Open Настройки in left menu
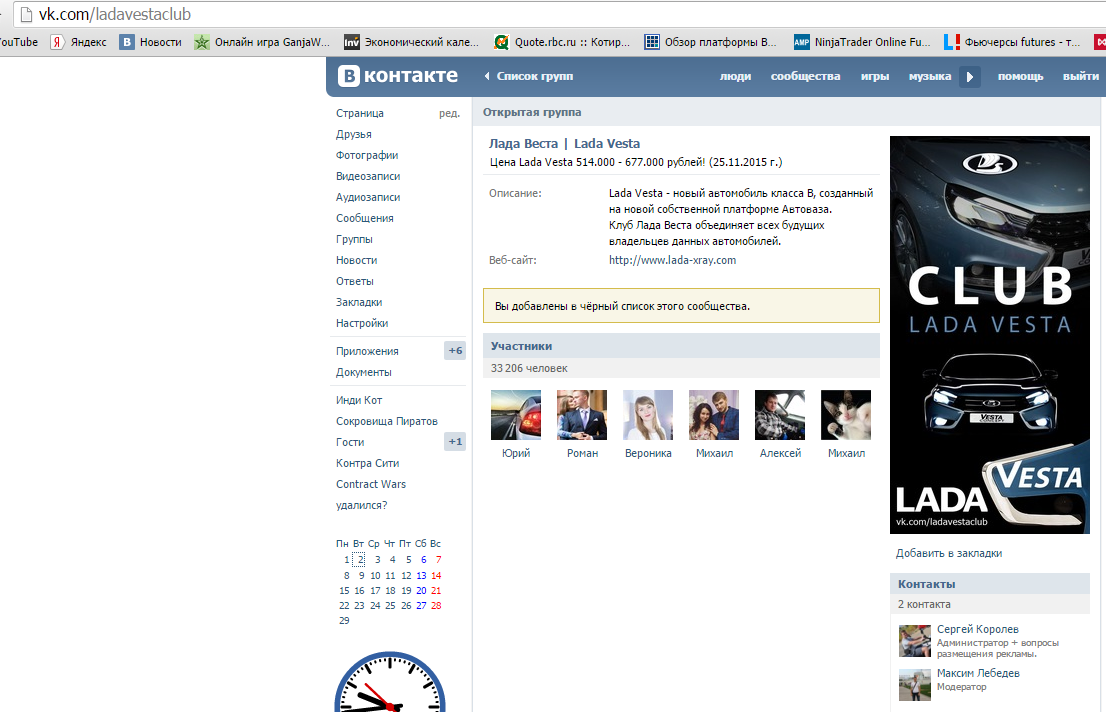 (x=362, y=323)
